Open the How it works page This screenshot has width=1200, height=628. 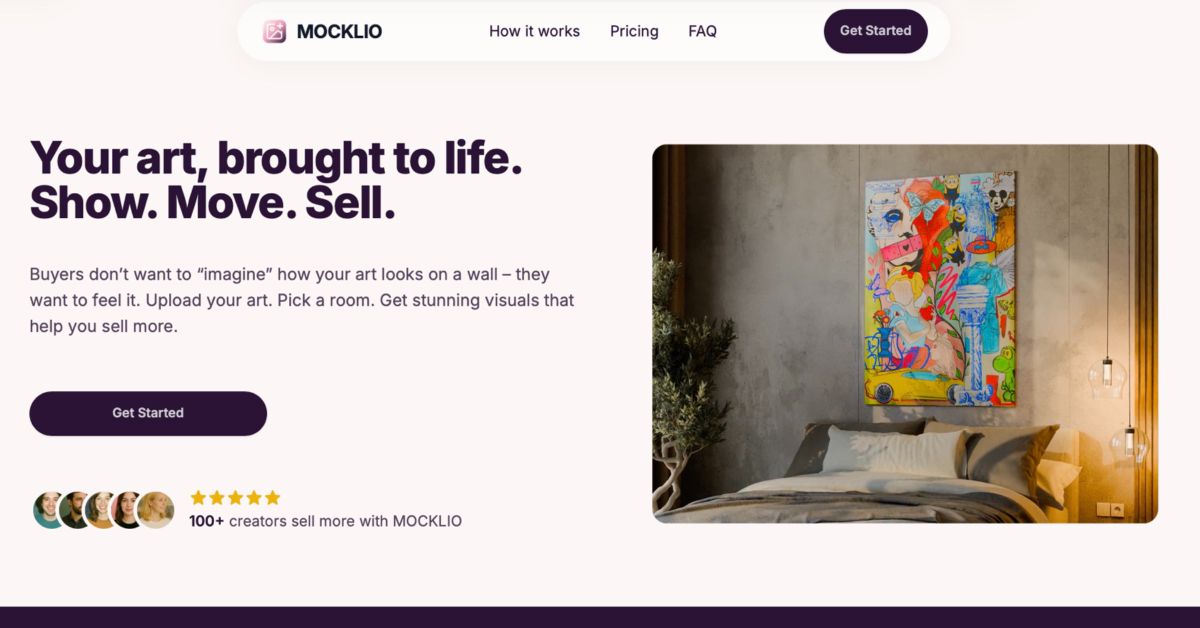[534, 31]
